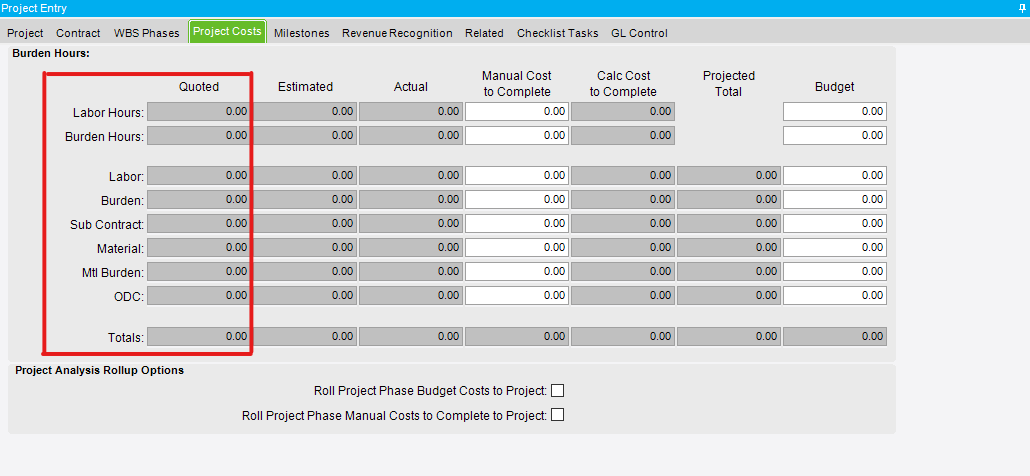Screen dimensions: 1030x476
Task: Enable Roll Project Phase Manual Costs to Complete checkbox
Action: click(x=558, y=415)
